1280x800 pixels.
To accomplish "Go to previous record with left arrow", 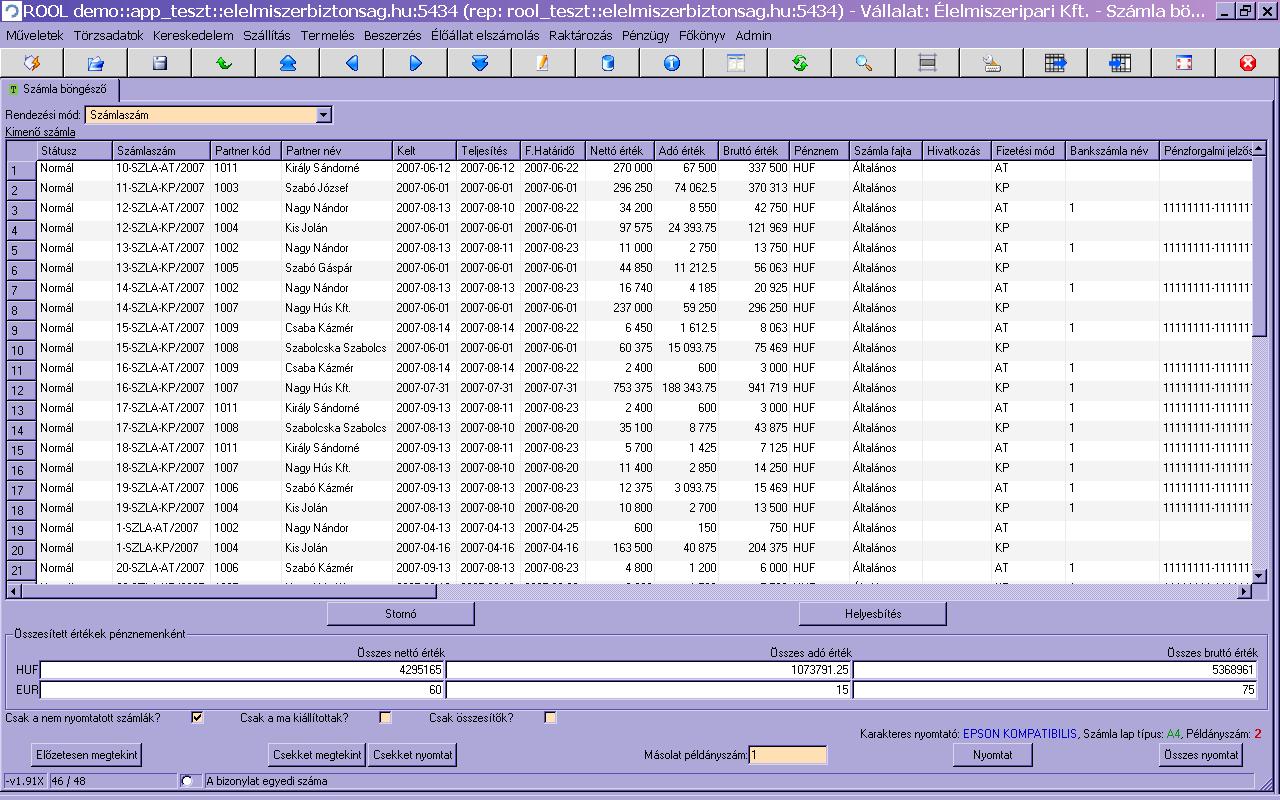I will tap(351, 63).
